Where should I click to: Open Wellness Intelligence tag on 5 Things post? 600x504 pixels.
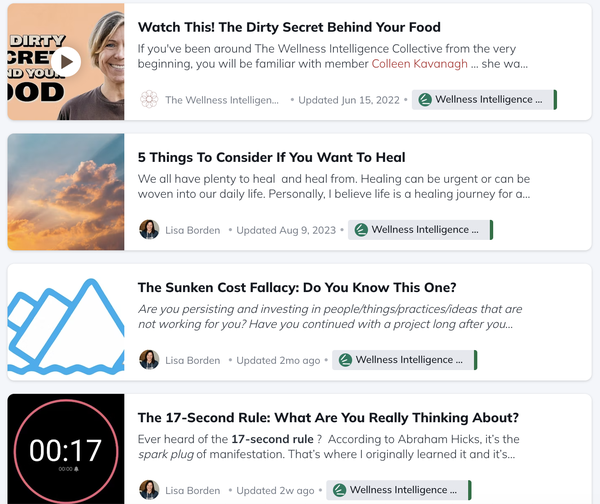[420, 230]
